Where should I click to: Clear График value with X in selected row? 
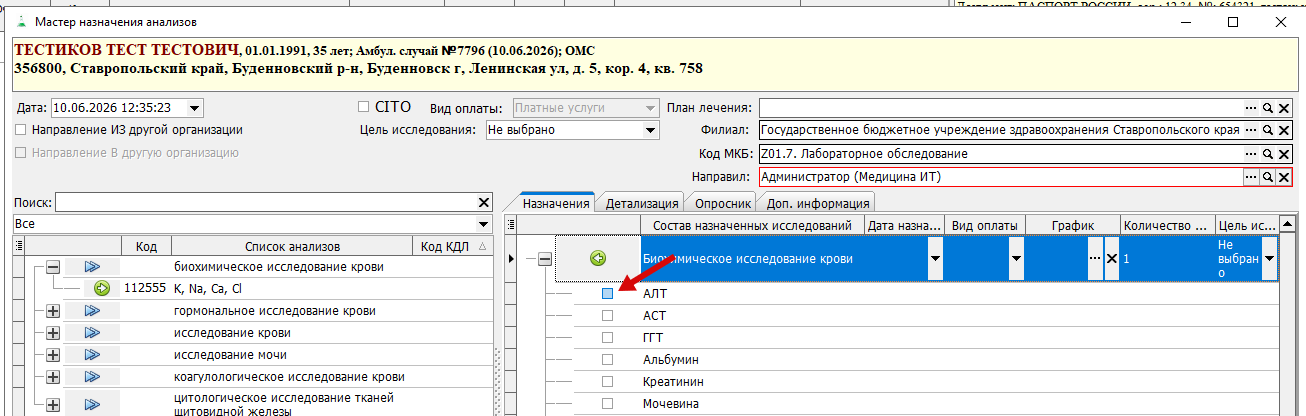[1111, 259]
